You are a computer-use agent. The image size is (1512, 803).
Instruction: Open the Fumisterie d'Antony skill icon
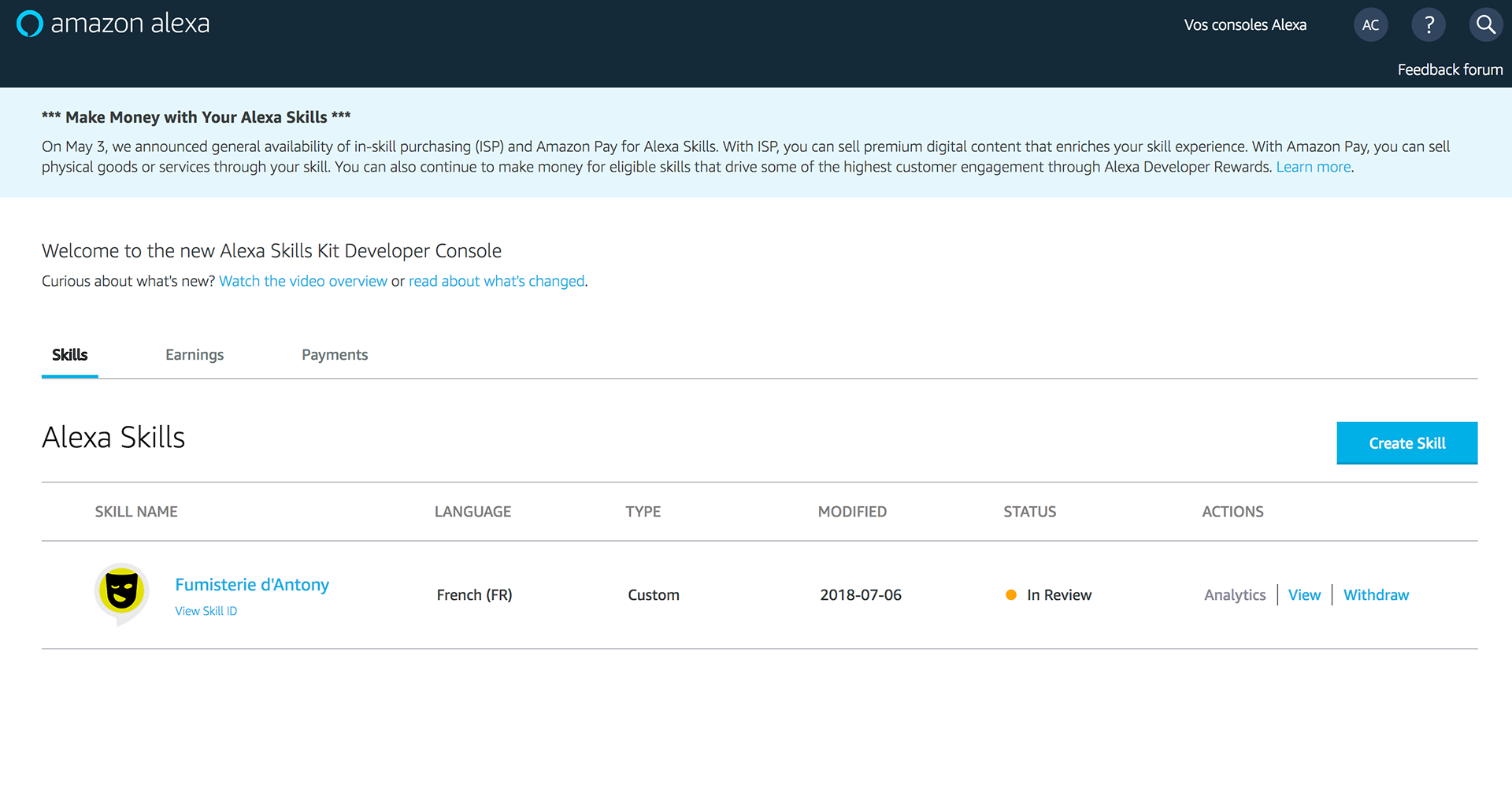(x=121, y=594)
